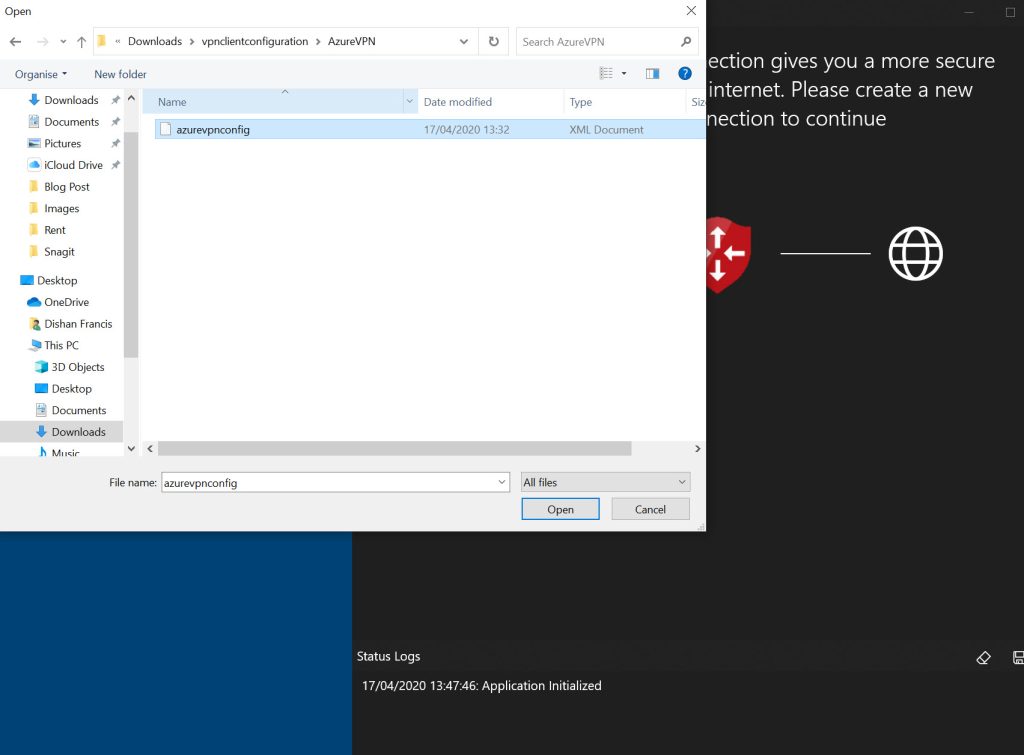Open the Snagit folder in the sidebar
The image size is (1024, 755).
tap(61, 251)
